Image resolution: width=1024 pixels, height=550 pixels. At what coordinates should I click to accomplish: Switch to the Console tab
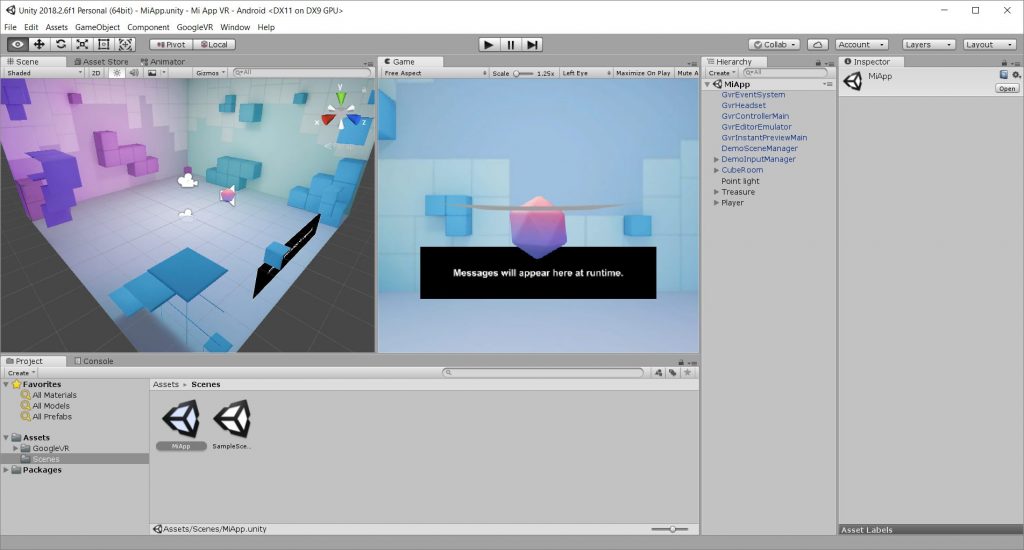97,361
